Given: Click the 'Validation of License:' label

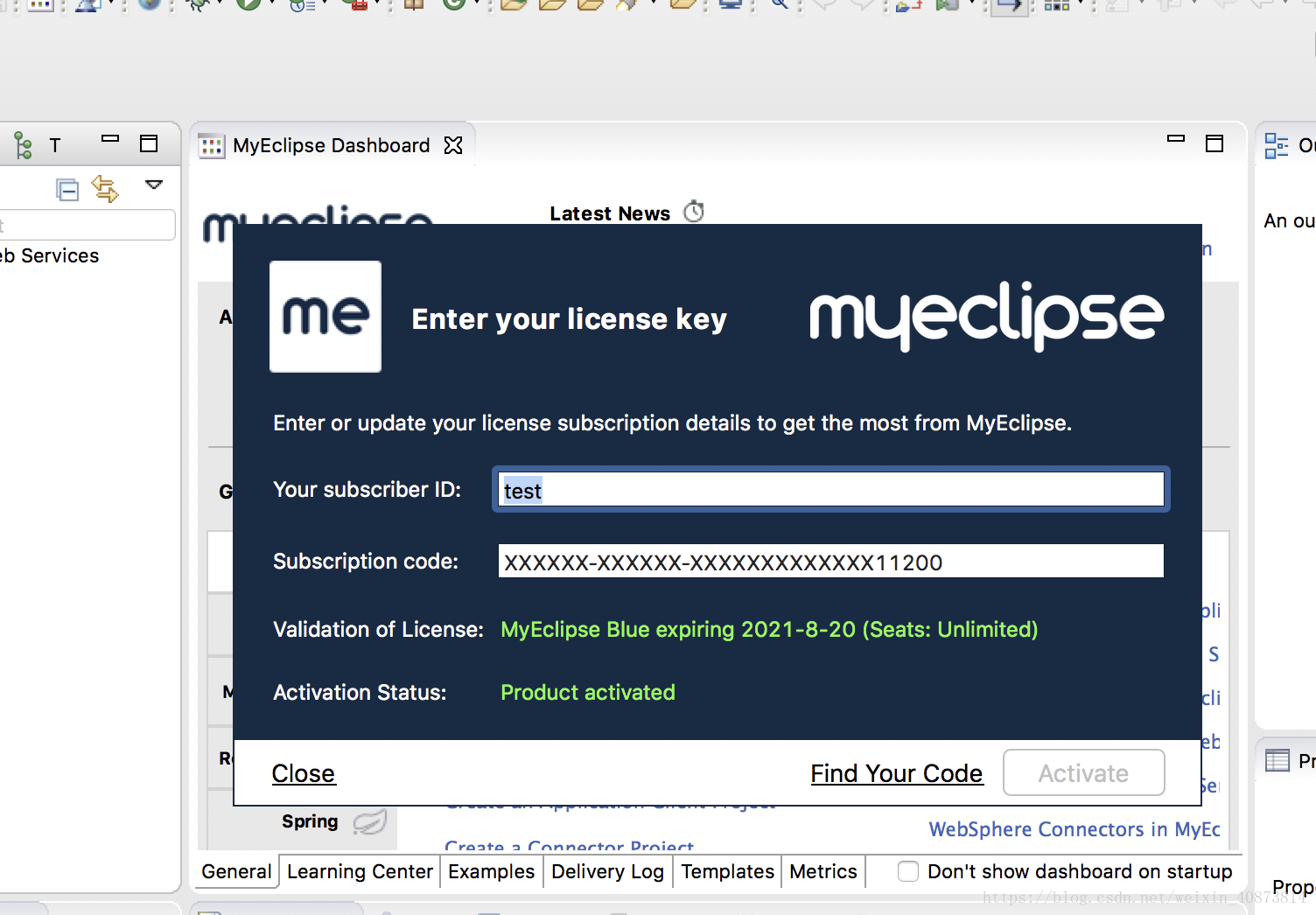Looking at the screenshot, I should point(378,630).
